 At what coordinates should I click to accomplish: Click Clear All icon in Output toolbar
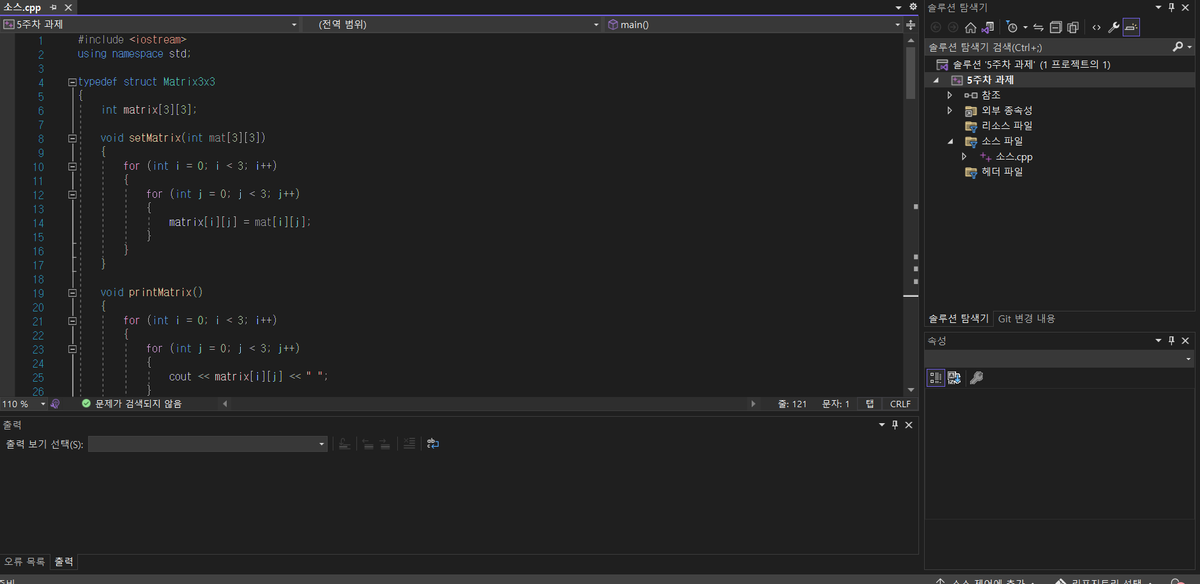(x=344, y=444)
